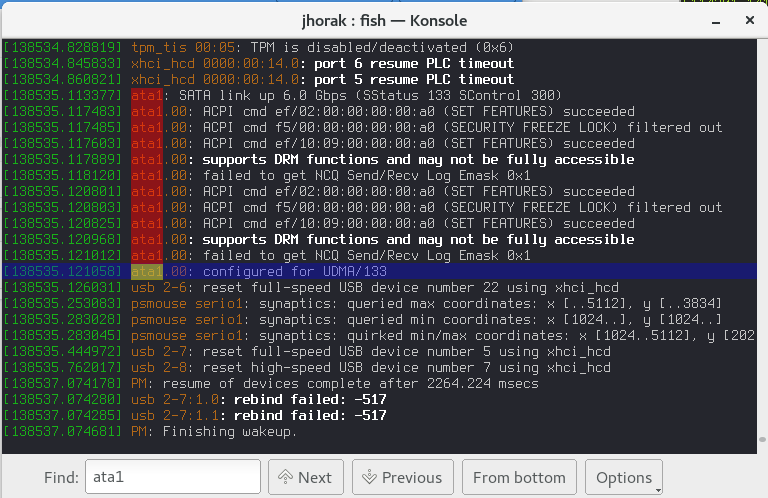The image size is (768, 498).
Task: Click the highlighted 'configured for UDMA/133' line
Action: (380, 271)
